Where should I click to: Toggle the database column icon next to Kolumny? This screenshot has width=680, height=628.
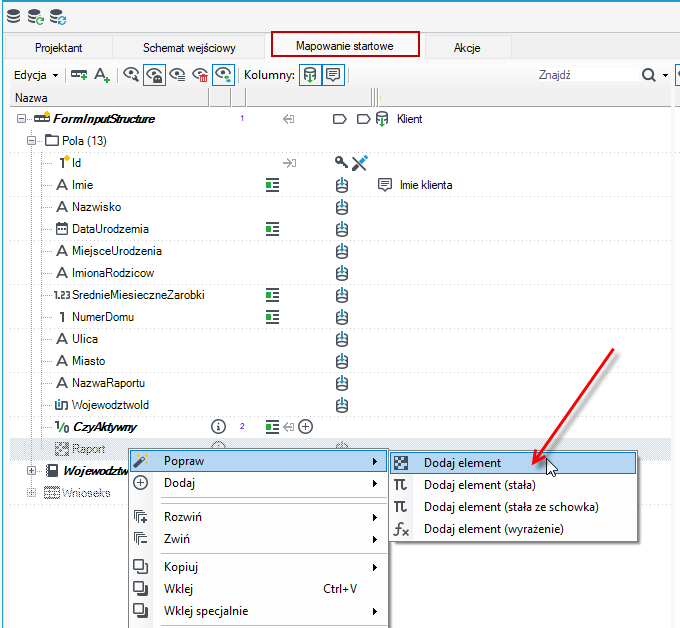point(310,75)
